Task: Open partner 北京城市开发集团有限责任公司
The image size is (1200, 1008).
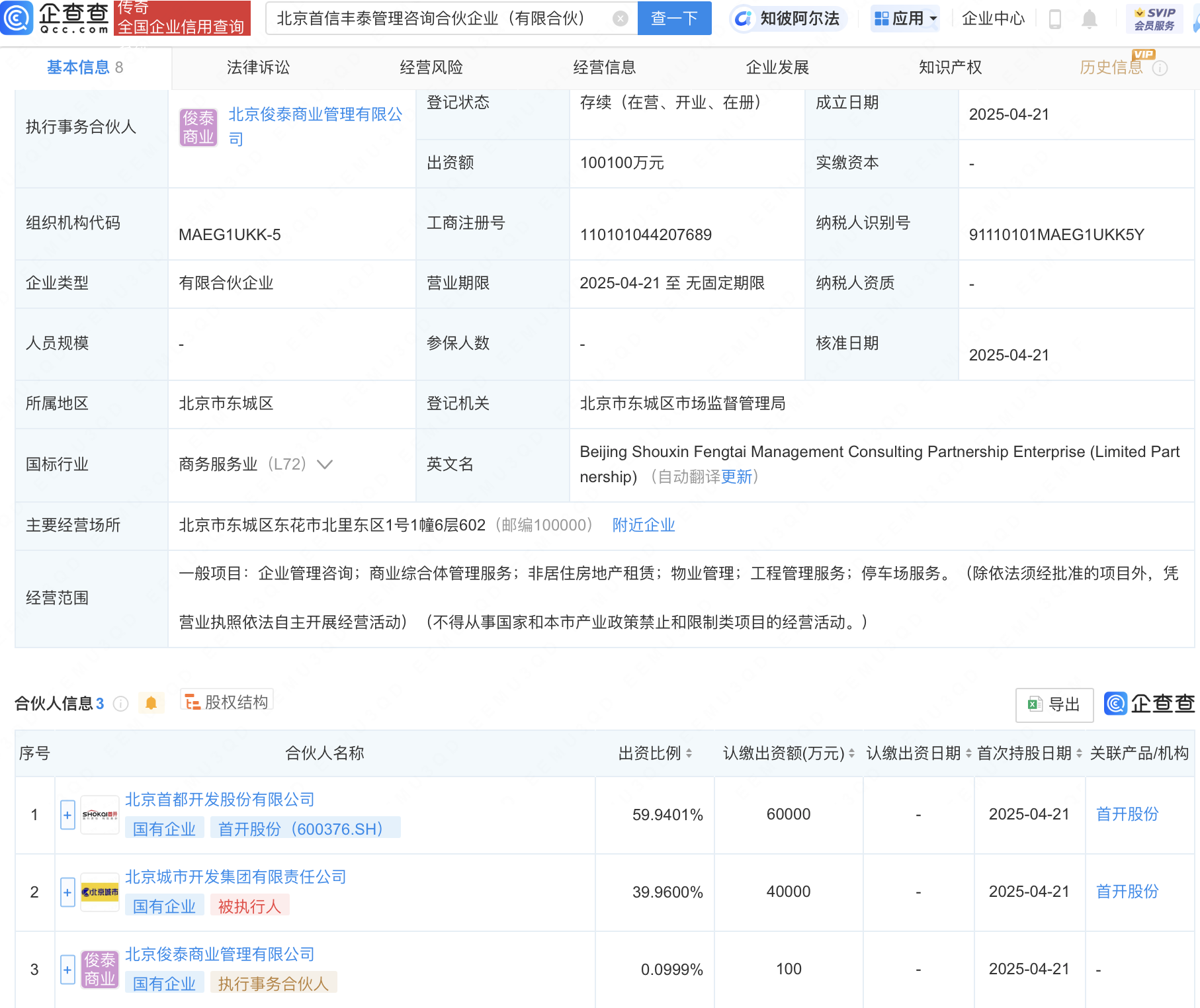Action: [236, 877]
